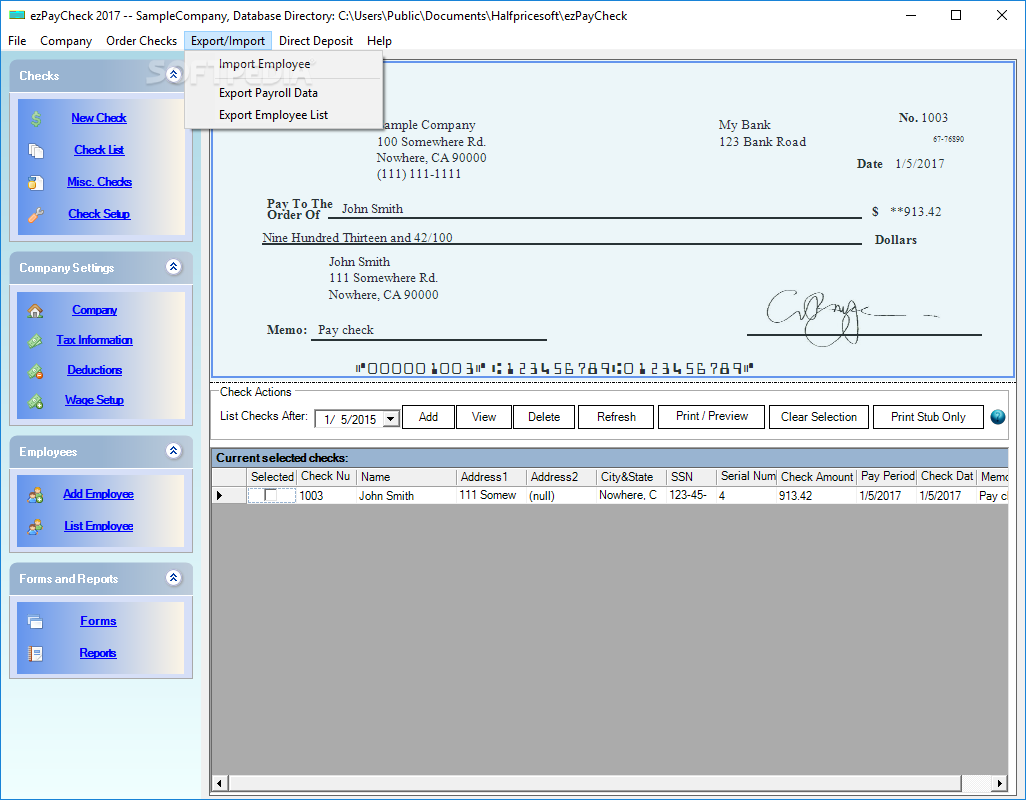Open the Check List link
This screenshot has width=1026, height=800.
[x=99, y=150]
